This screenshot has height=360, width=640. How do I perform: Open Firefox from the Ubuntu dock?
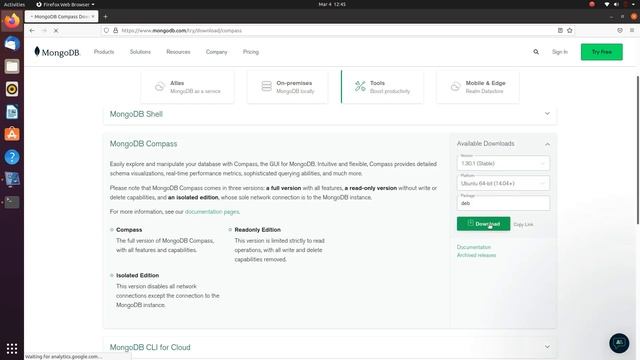coord(12,20)
